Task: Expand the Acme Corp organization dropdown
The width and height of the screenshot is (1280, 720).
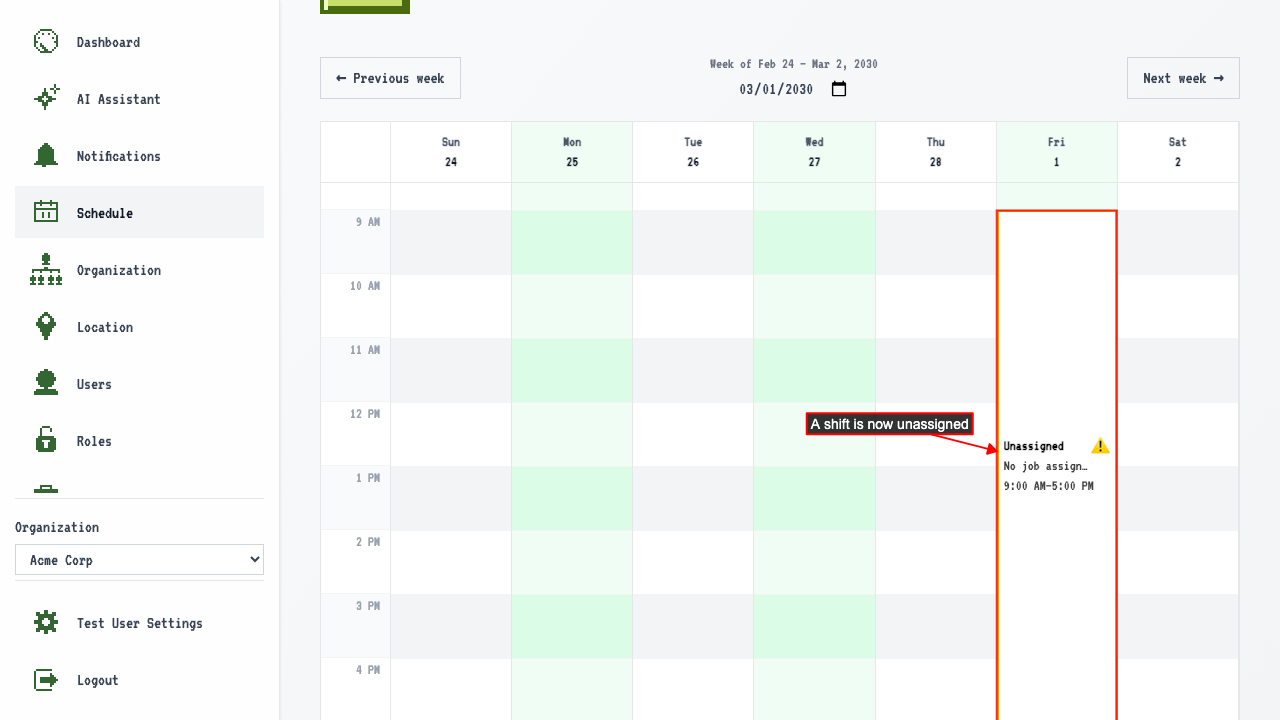Action: click(x=139, y=560)
